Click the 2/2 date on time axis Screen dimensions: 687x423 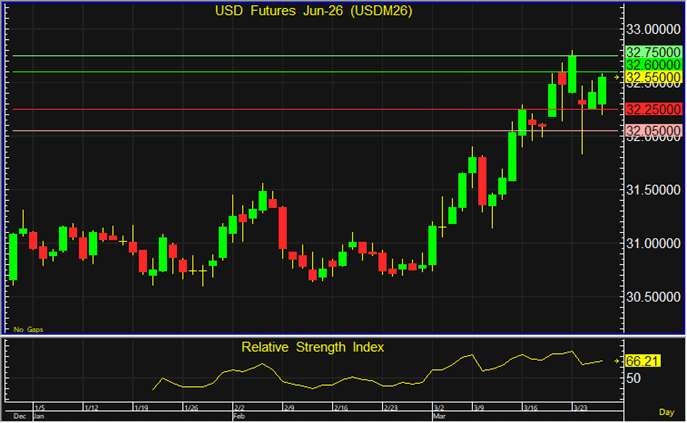pos(240,408)
